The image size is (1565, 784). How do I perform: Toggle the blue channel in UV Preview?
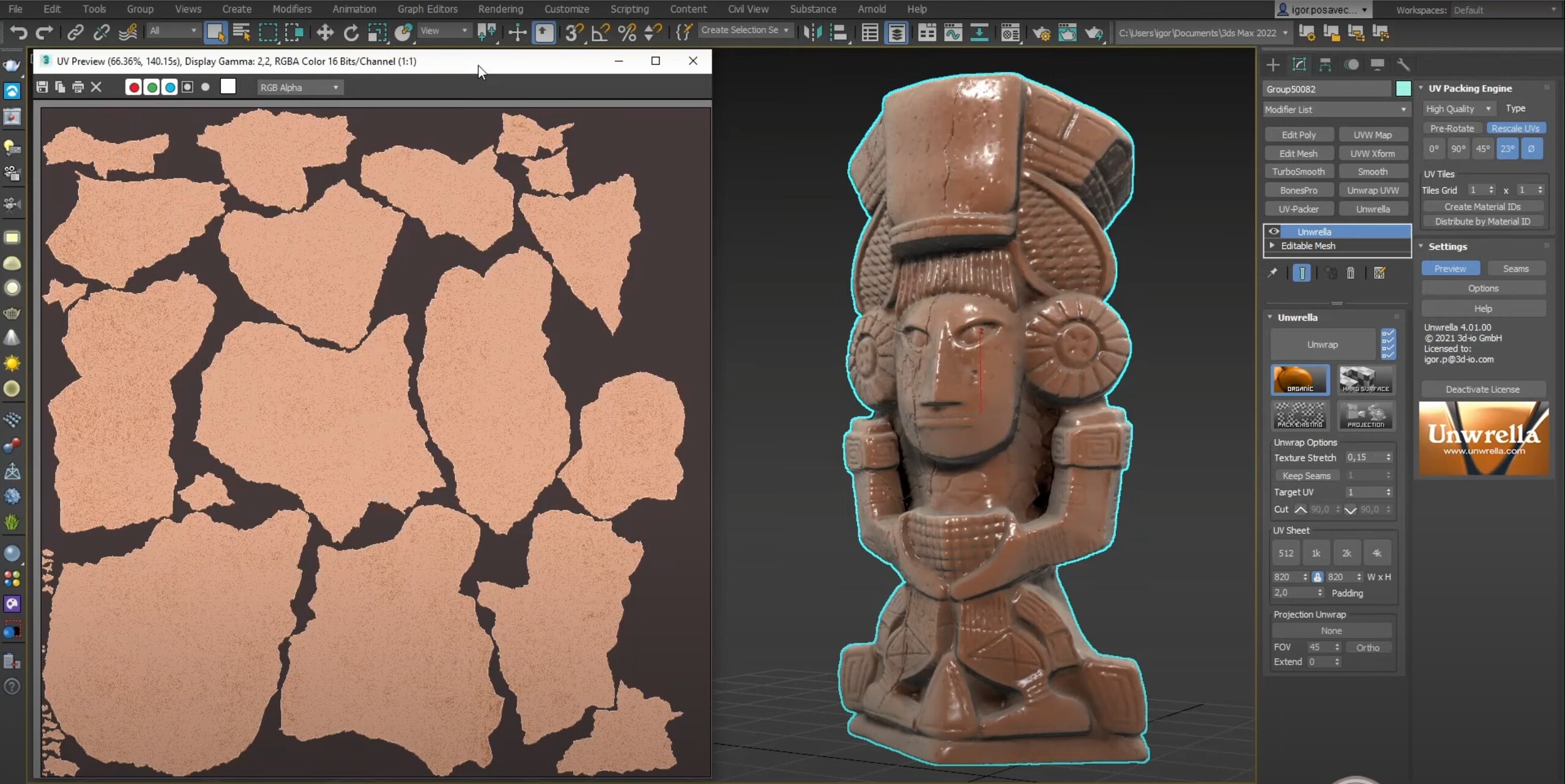coord(170,87)
